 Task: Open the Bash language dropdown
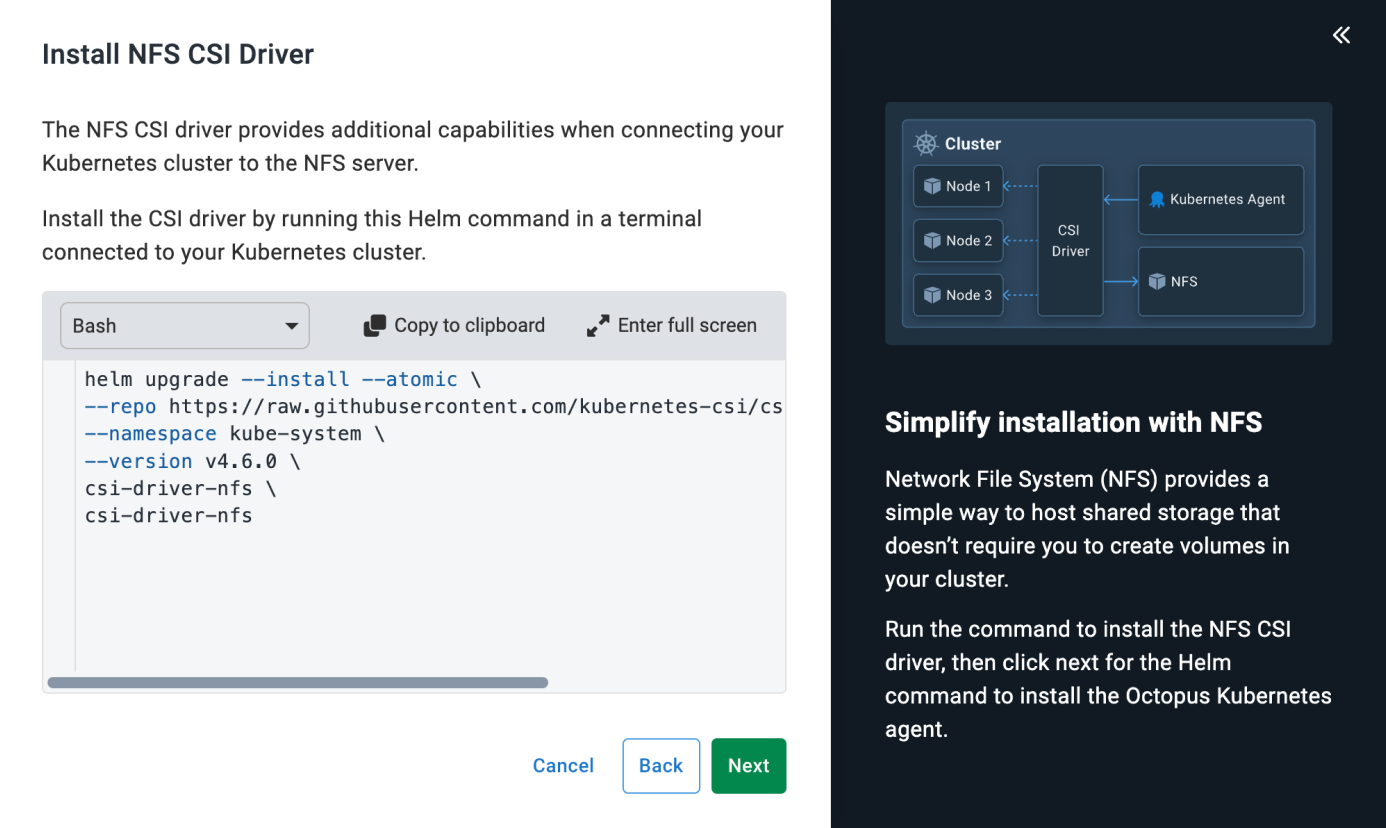[x=185, y=326]
